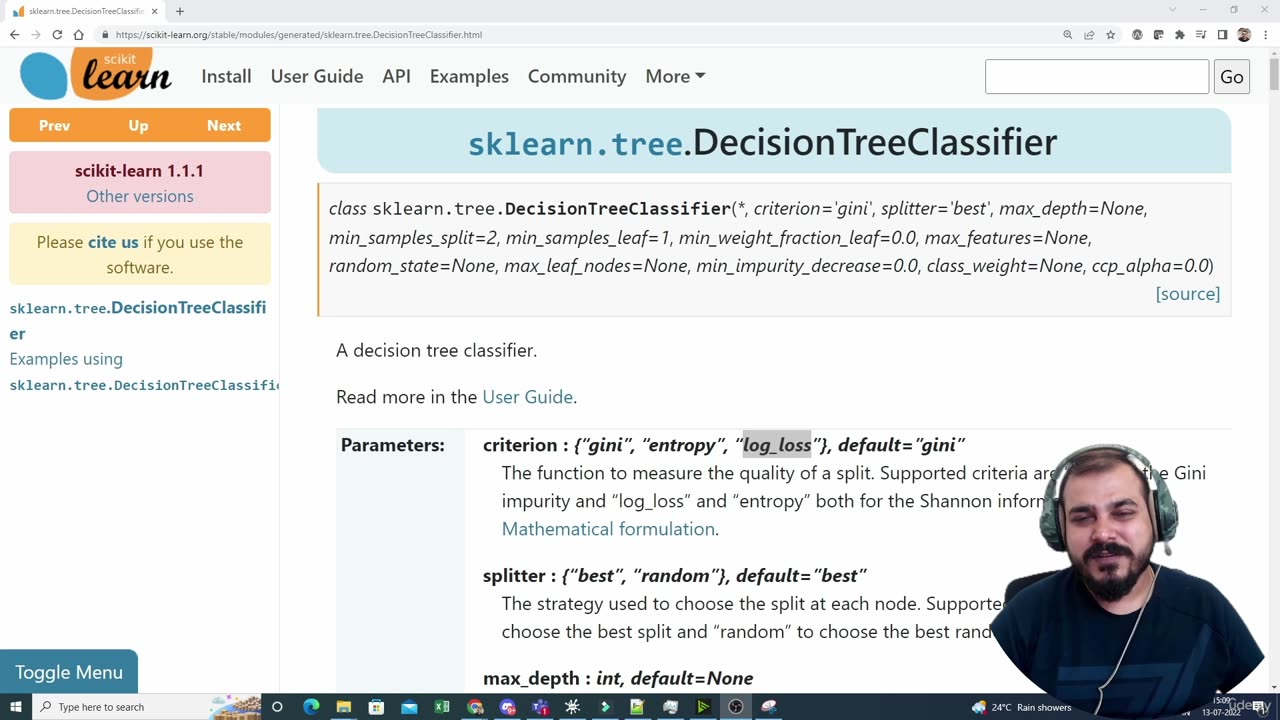Click the weather Rain showers widget
The width and height of the screenshot is (1280, 720).
click(1021, 707)
